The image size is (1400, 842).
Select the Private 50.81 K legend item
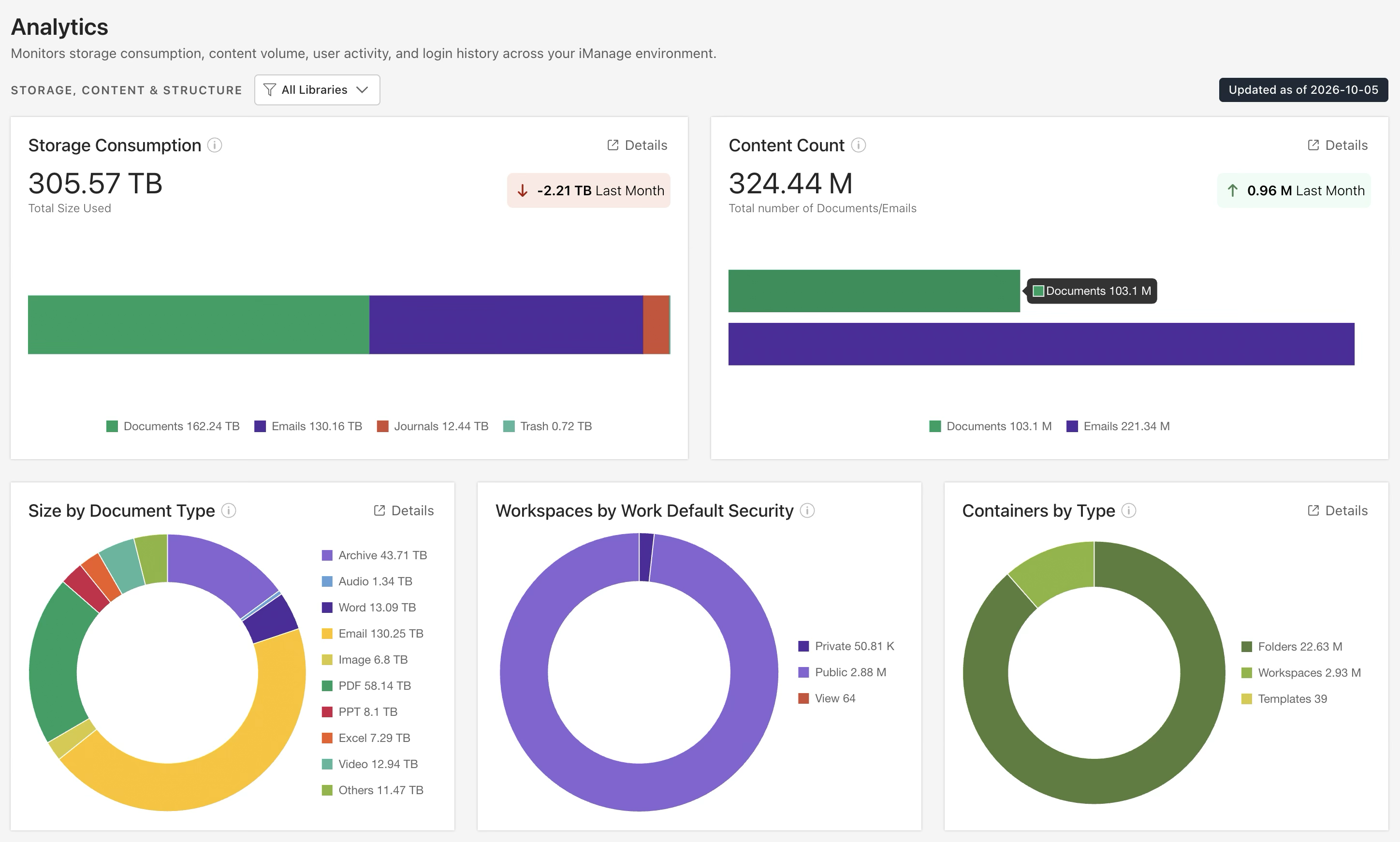[846, 646]
